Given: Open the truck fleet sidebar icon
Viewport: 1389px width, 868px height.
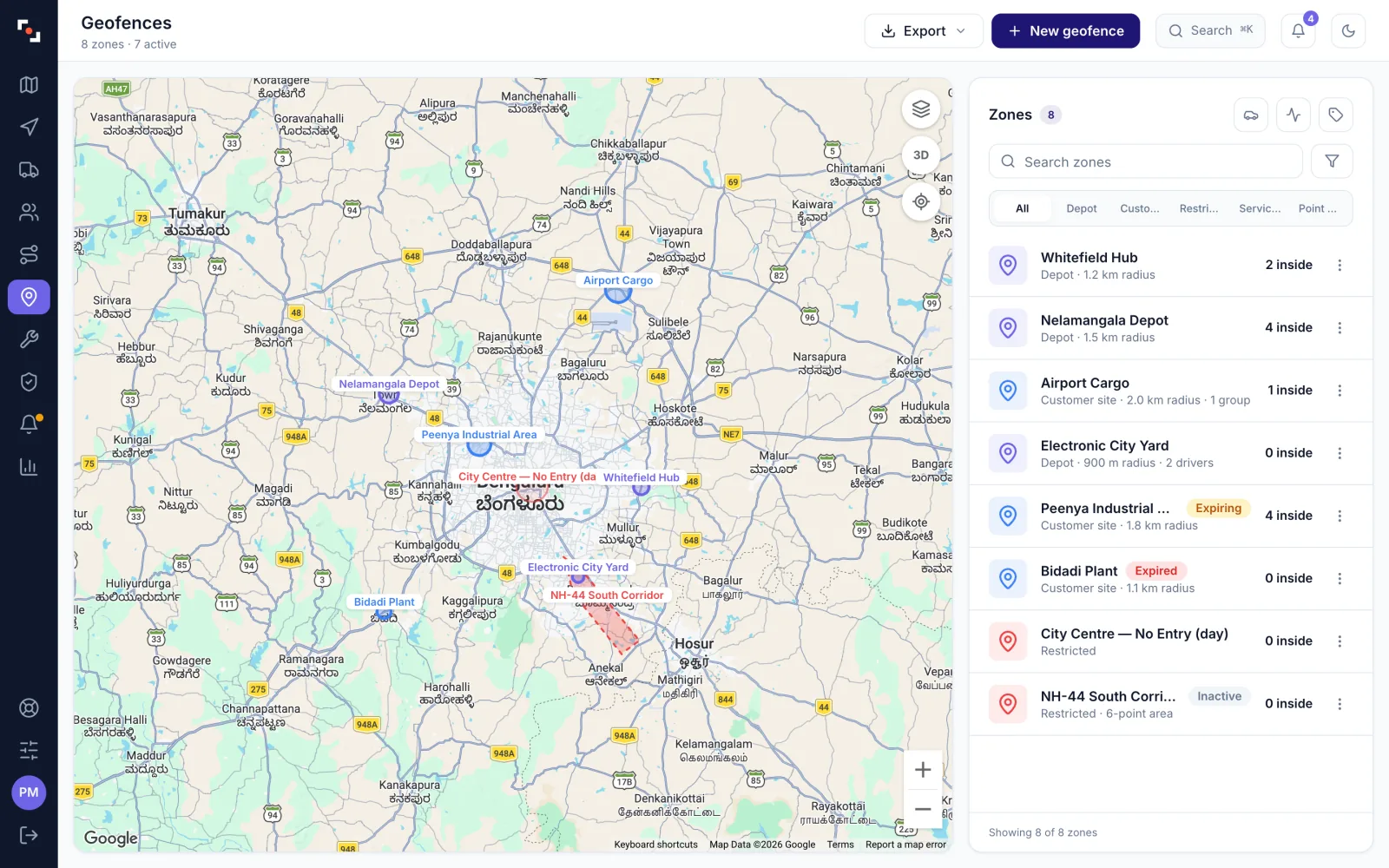Looking at the screenshot, I should (29, 170).
